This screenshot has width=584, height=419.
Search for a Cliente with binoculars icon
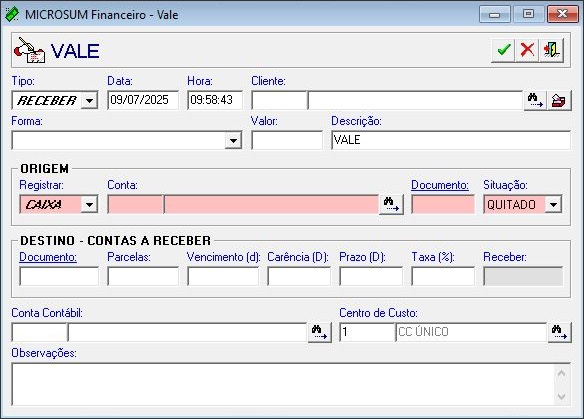click(535, 101)
